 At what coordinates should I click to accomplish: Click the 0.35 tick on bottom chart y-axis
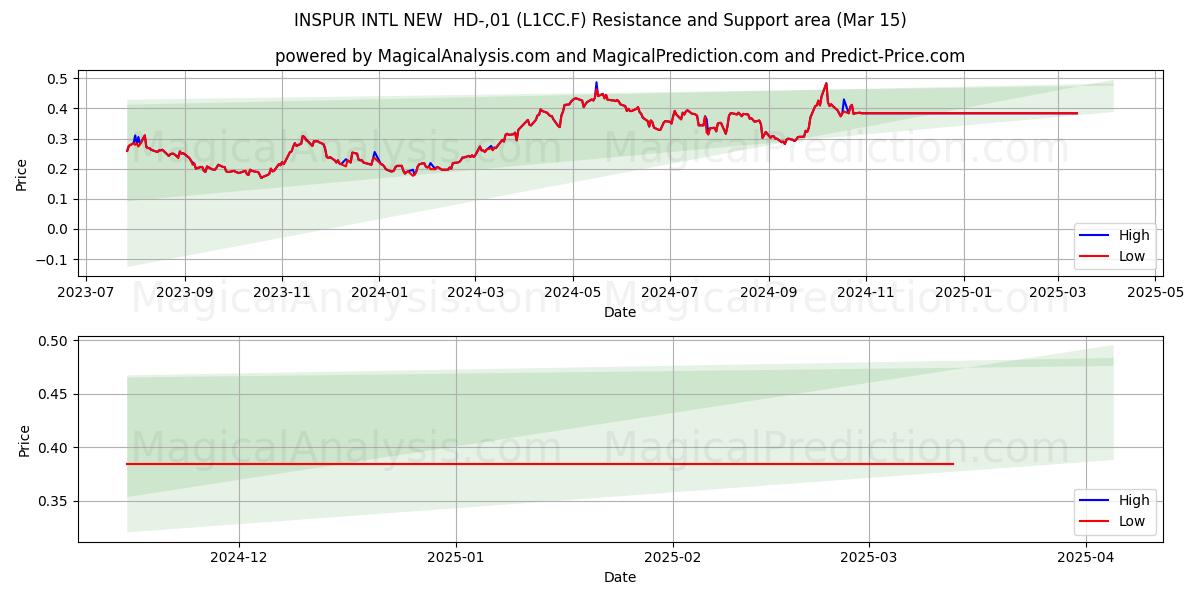coord(54,501)
